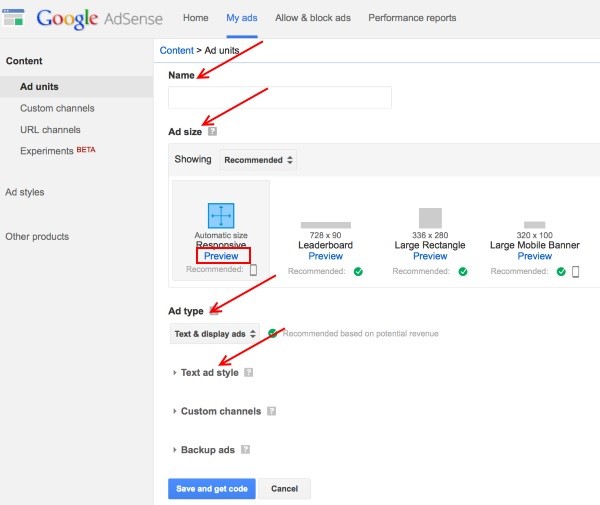Screen dimensions: 600x505
Task: Click the help icon beside Text ad style
Action: pos(249,372)
